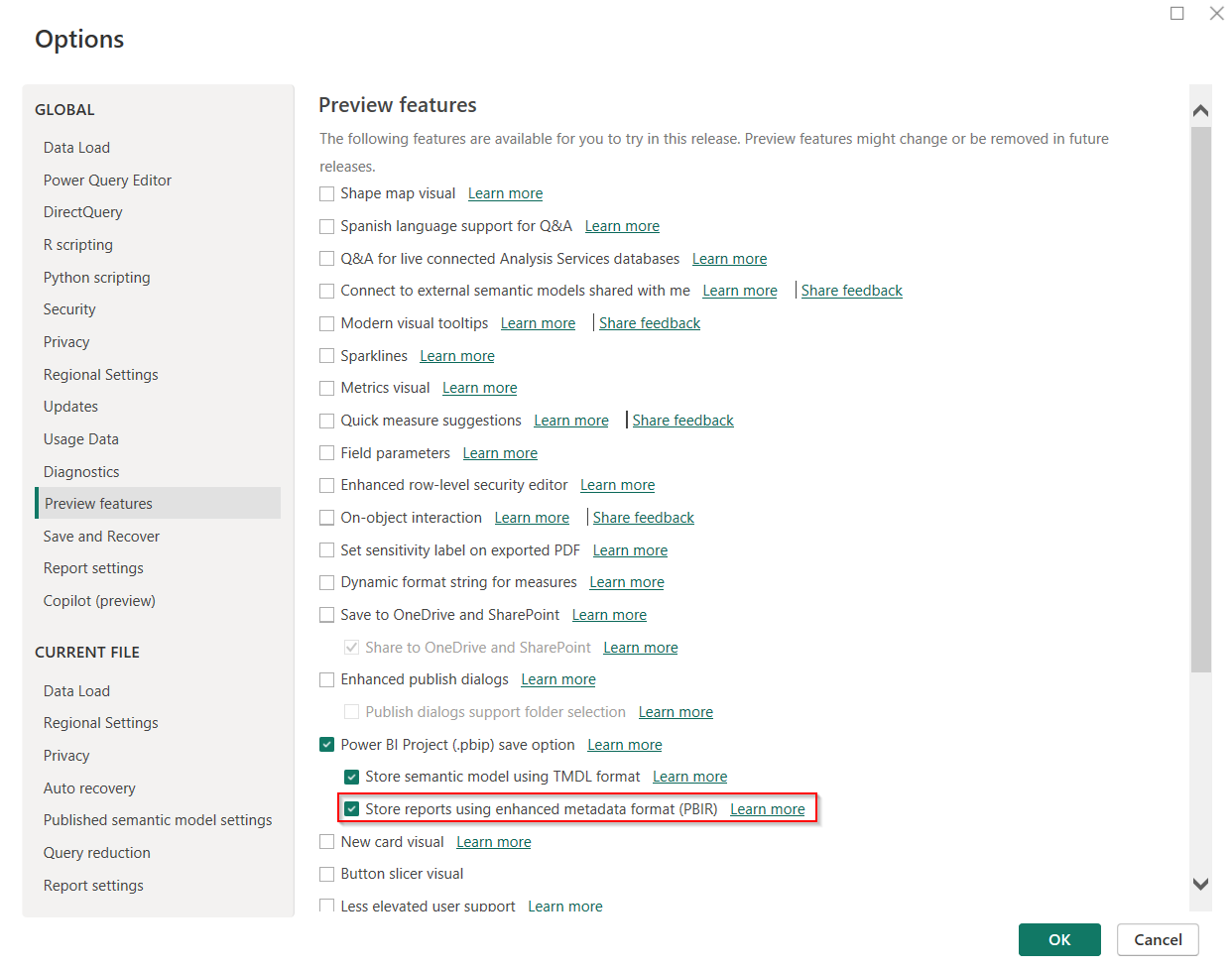Tick Spanish language support for Q&A
The width and height of the screenshot is (1232, 969).
pyautogui.click(x=326, y=226)
